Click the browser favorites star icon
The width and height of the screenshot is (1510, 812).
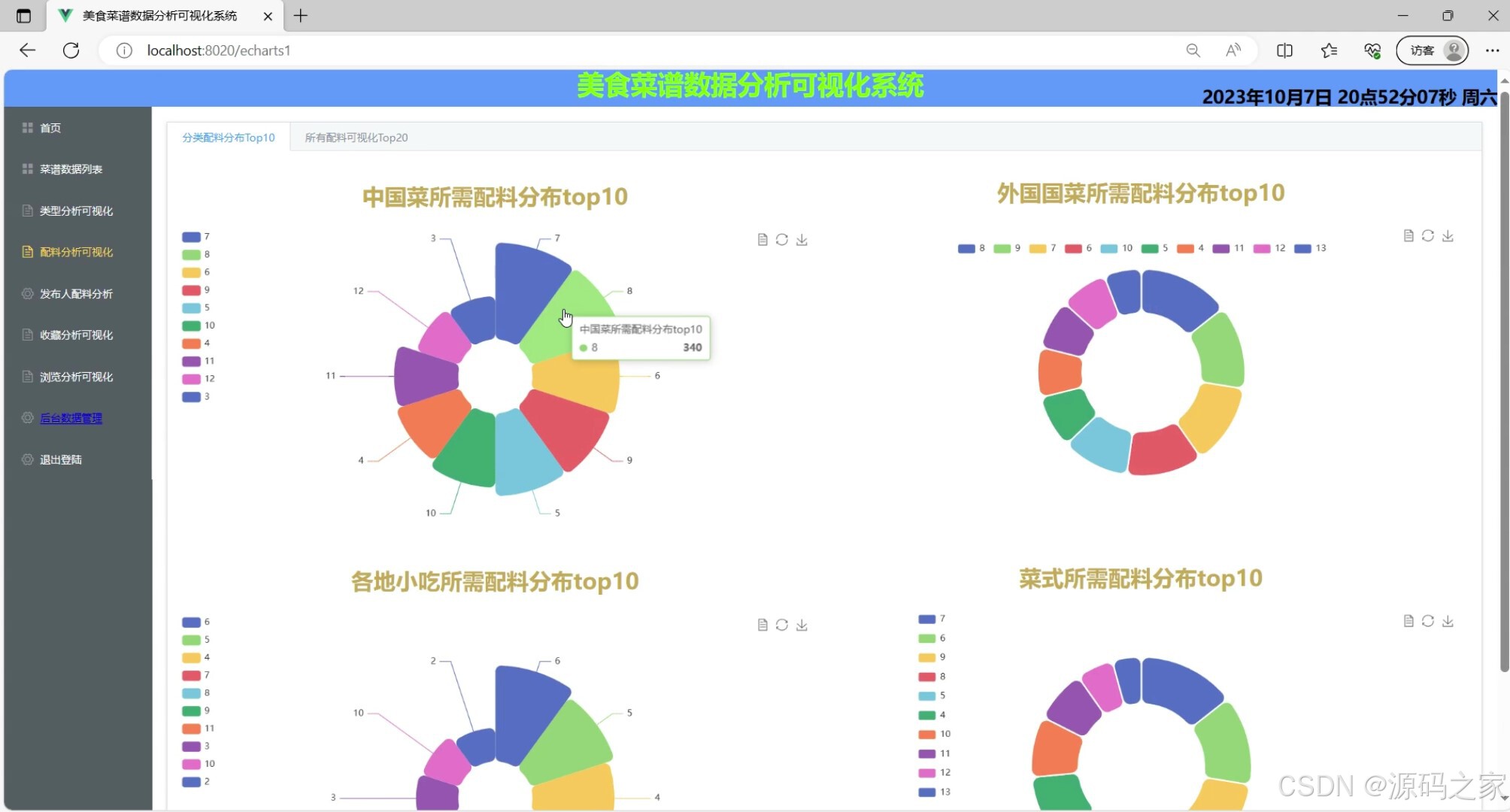click(1329, 50)
